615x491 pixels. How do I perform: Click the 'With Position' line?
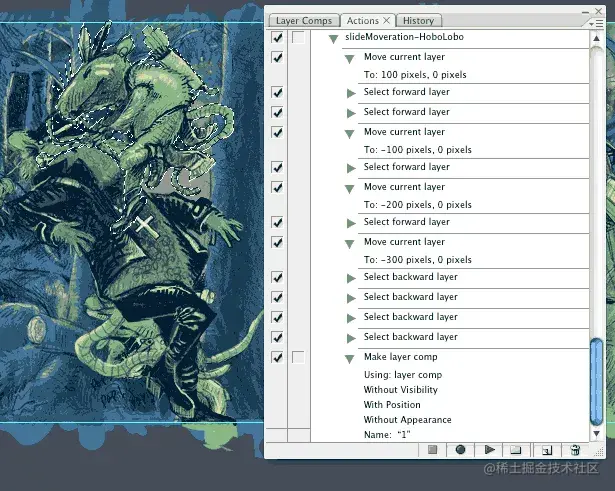click(392, 405)
